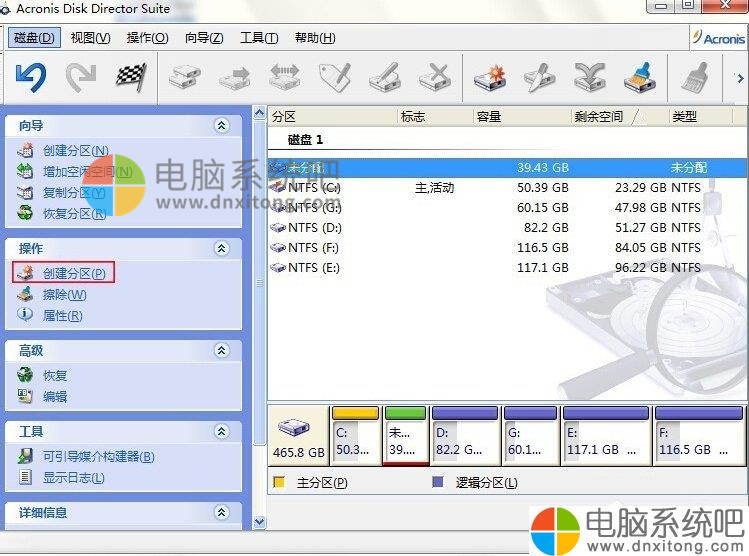Click the change label tag toolbar icon
The width and height of the screenshot is (749, 556).
(x=335, y=77)
